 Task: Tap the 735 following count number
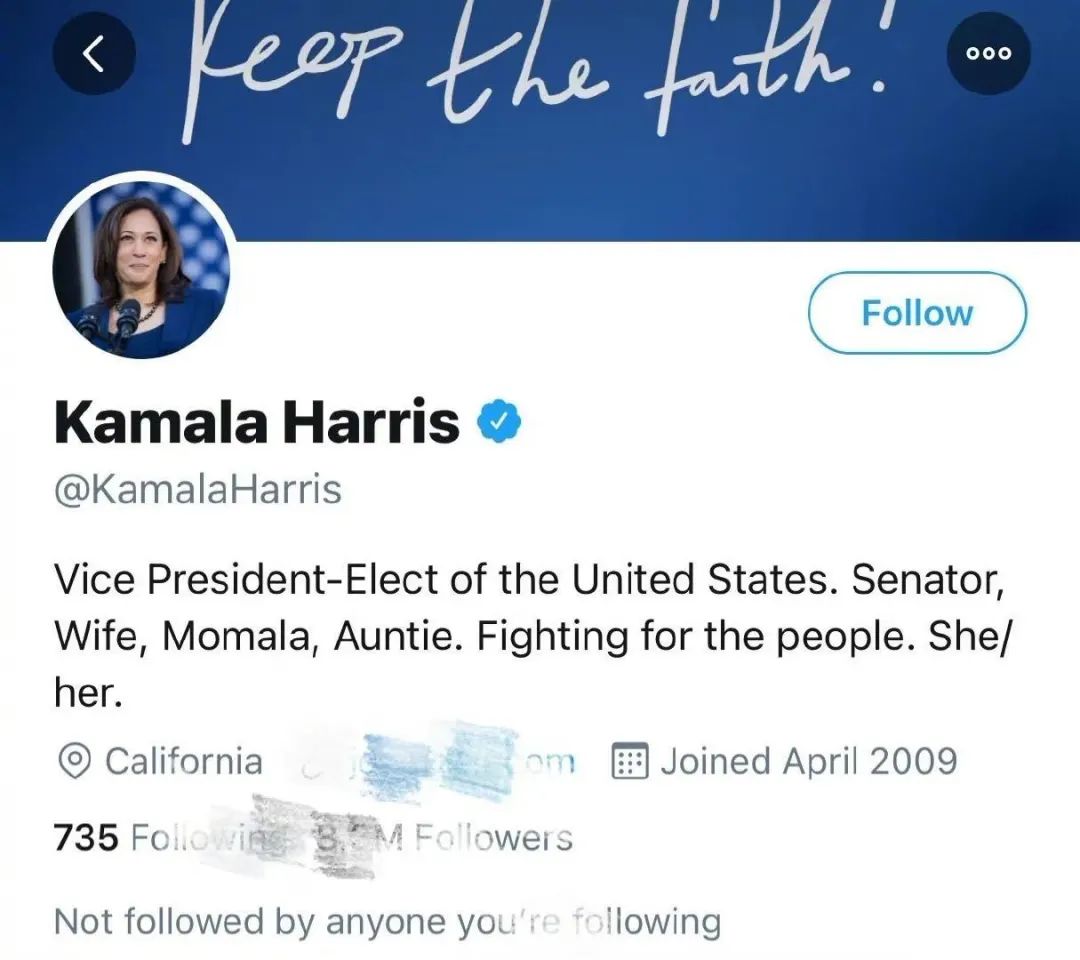(86, 838)
